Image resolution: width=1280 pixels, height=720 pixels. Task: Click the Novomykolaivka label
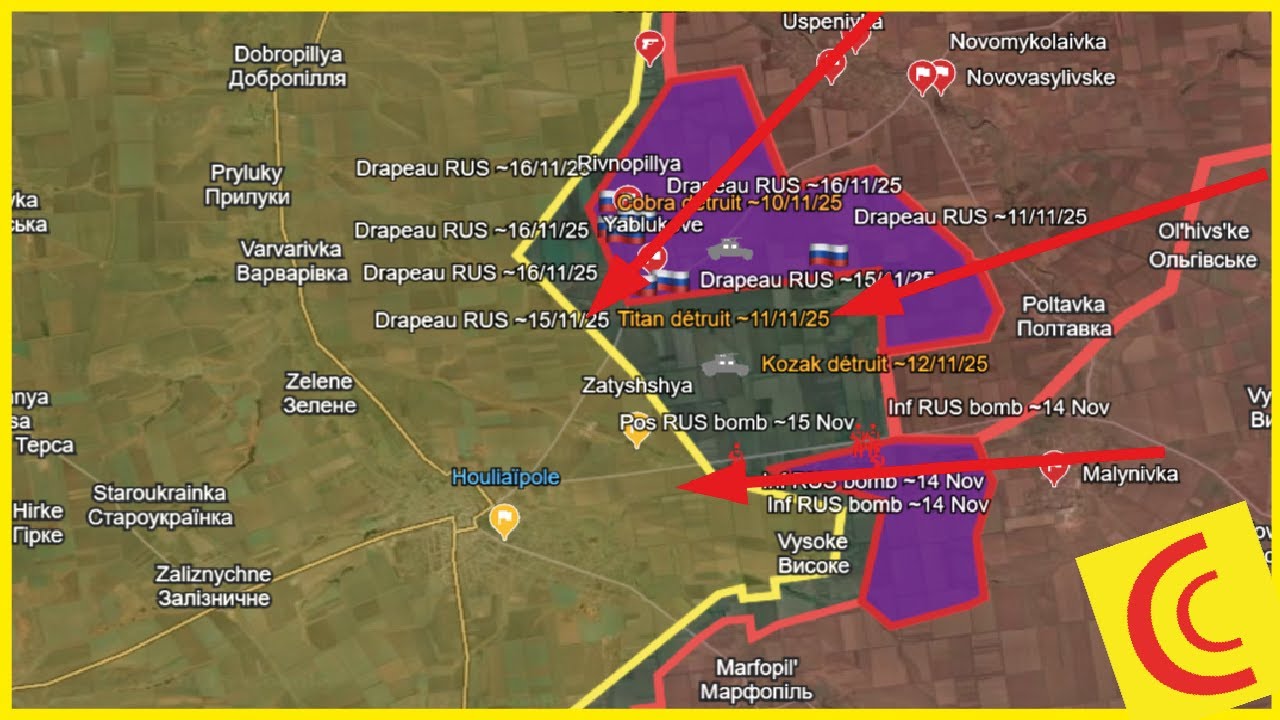click(x=1028, y=43)
